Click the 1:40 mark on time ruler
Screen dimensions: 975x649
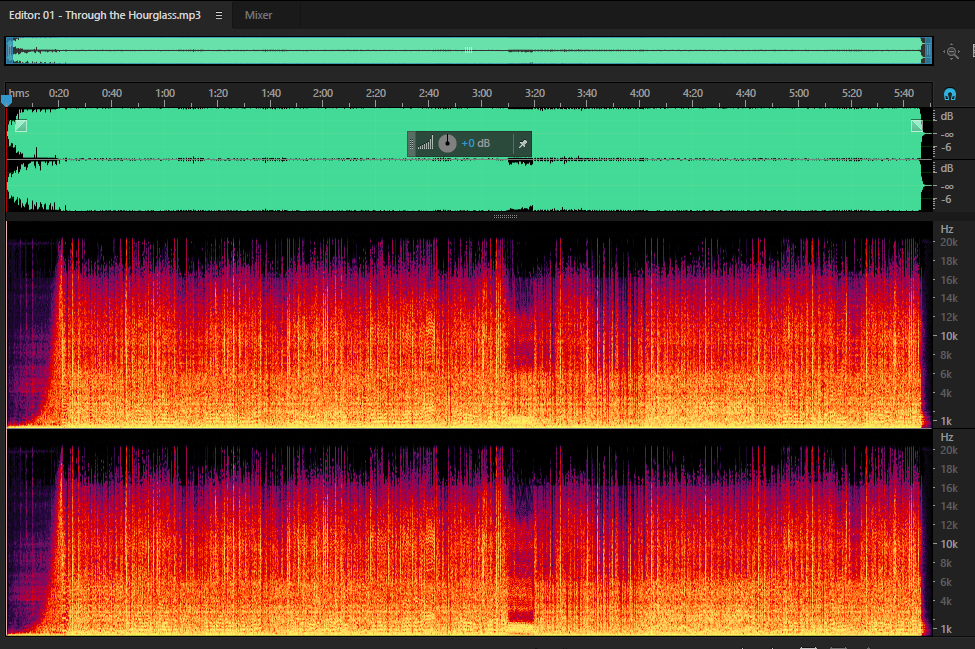[x=270, y=93]
